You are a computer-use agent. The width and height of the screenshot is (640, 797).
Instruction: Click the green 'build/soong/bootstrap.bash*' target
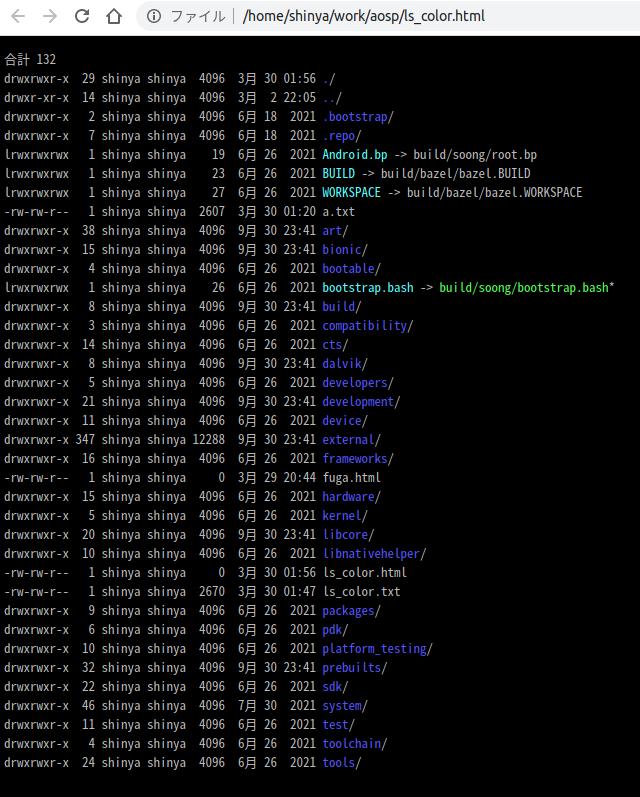click(527, 288)
